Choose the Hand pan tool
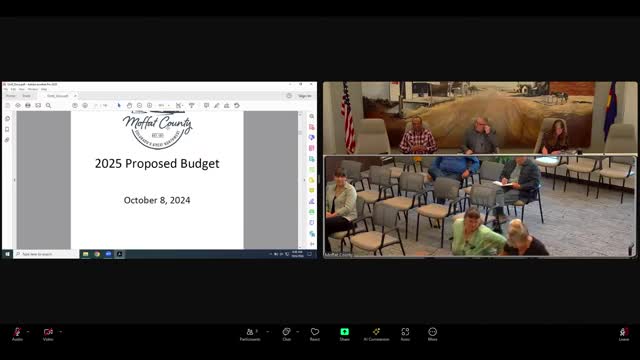640x360 pixels. coord(129,106)
